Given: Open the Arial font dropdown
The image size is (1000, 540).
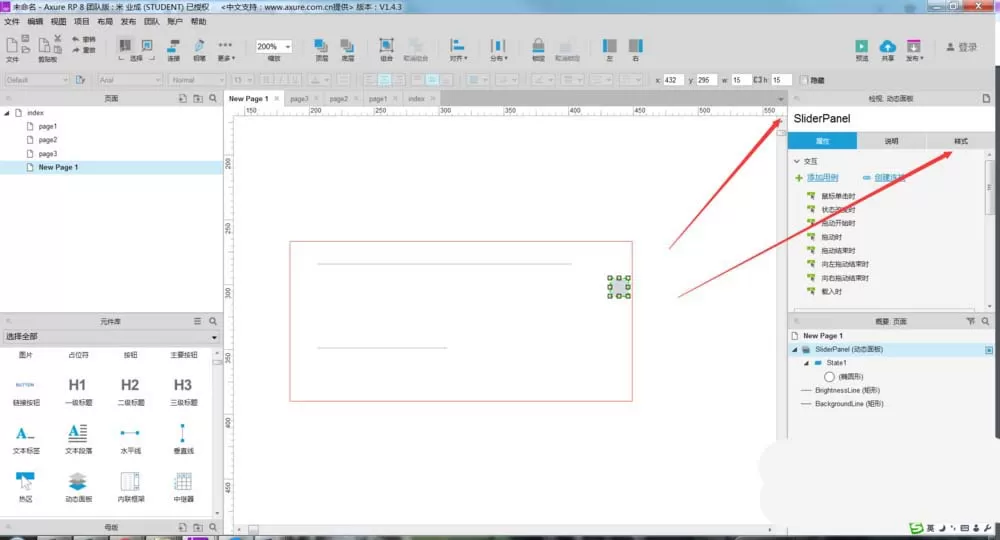Looking at the screenshot, I should click(x=130, y=80).
